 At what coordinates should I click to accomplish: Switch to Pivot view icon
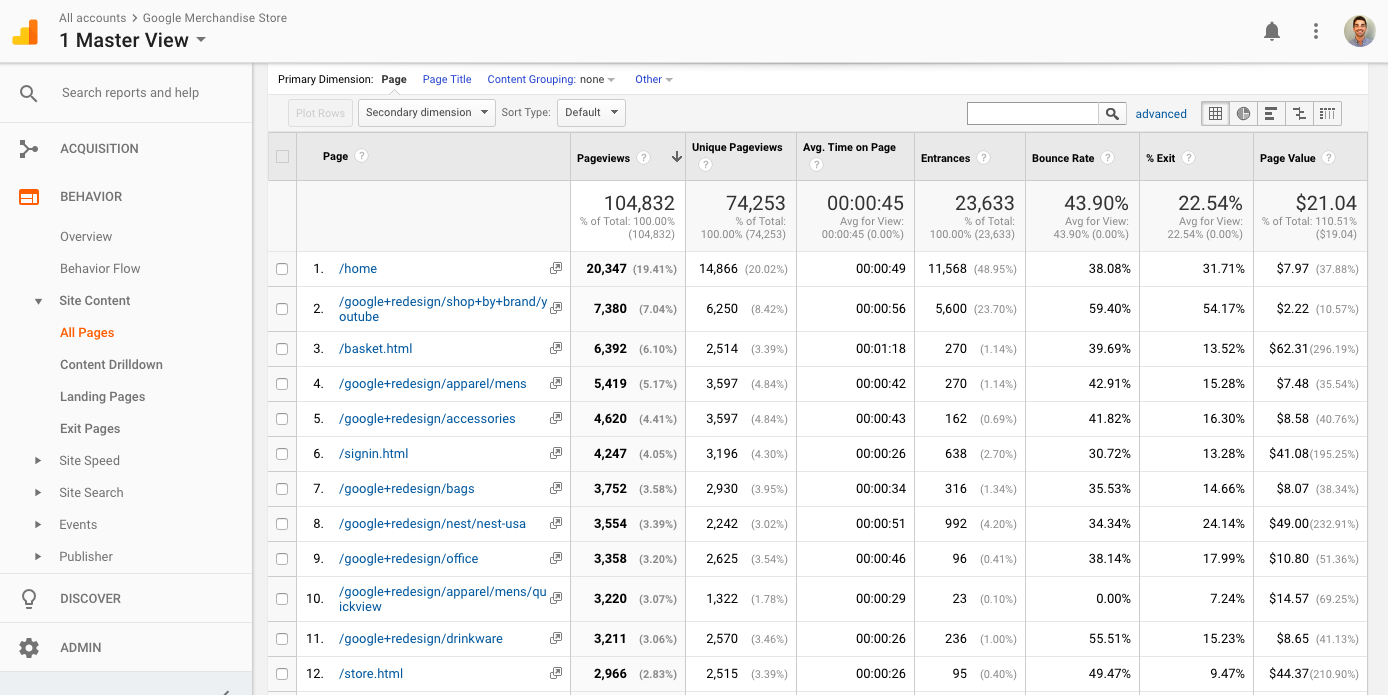point(1327,114)
